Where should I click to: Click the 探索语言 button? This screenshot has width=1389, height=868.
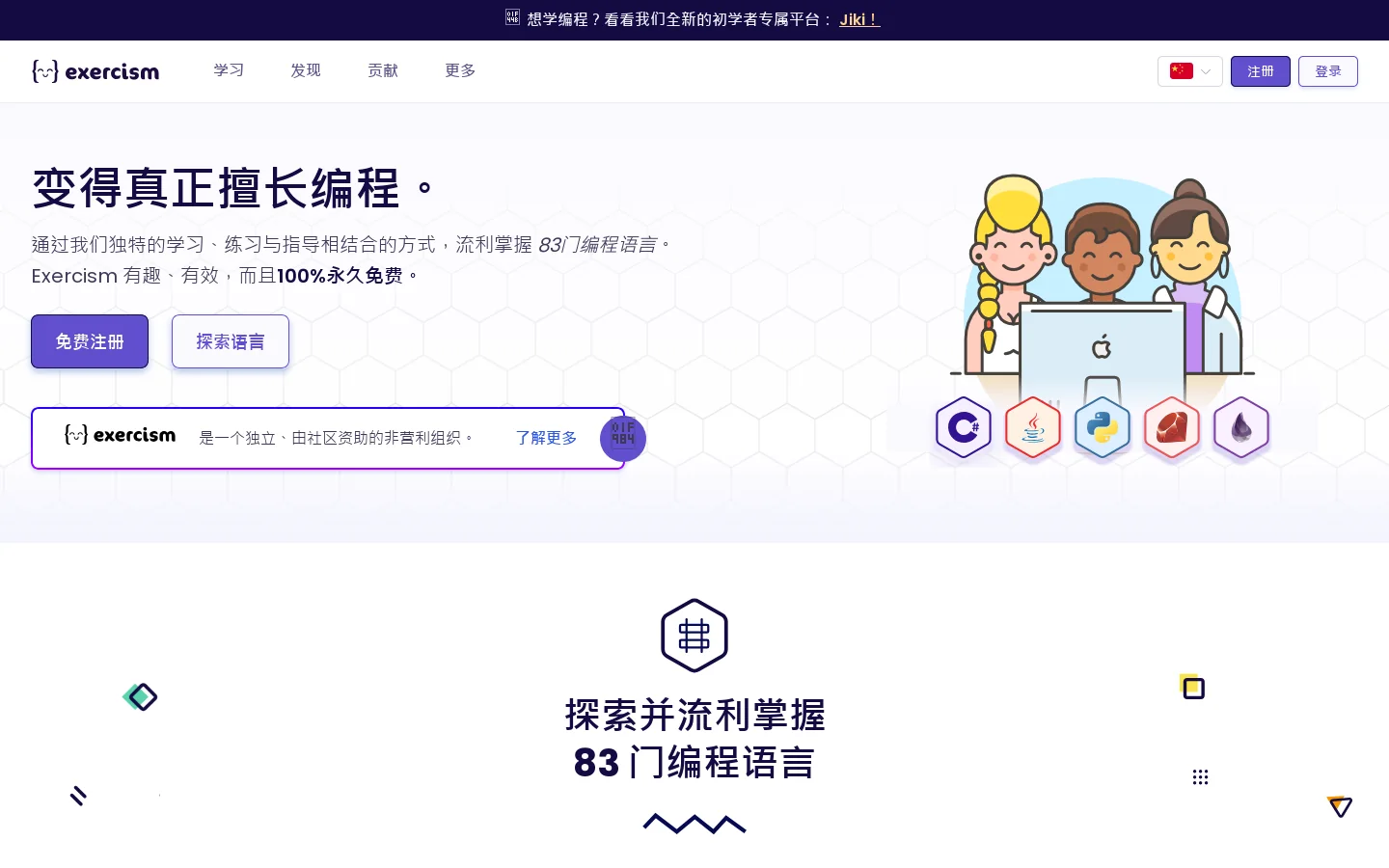coord(231,341)
